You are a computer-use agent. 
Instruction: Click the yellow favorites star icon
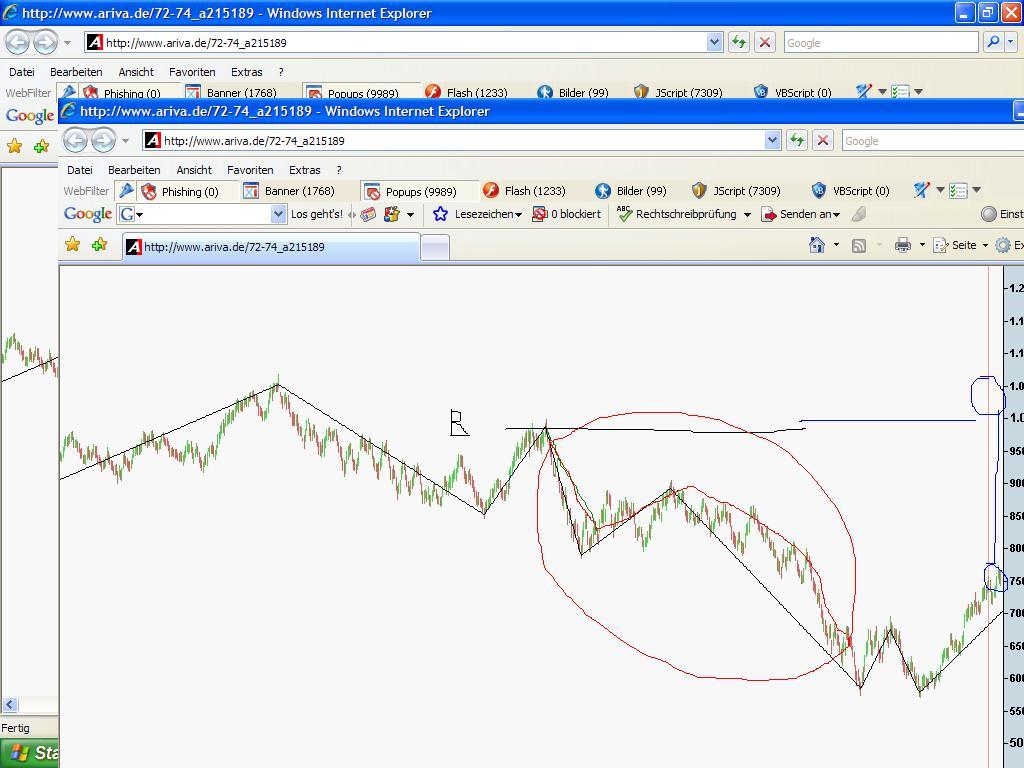pyautogui.click(x=72, y=243)
